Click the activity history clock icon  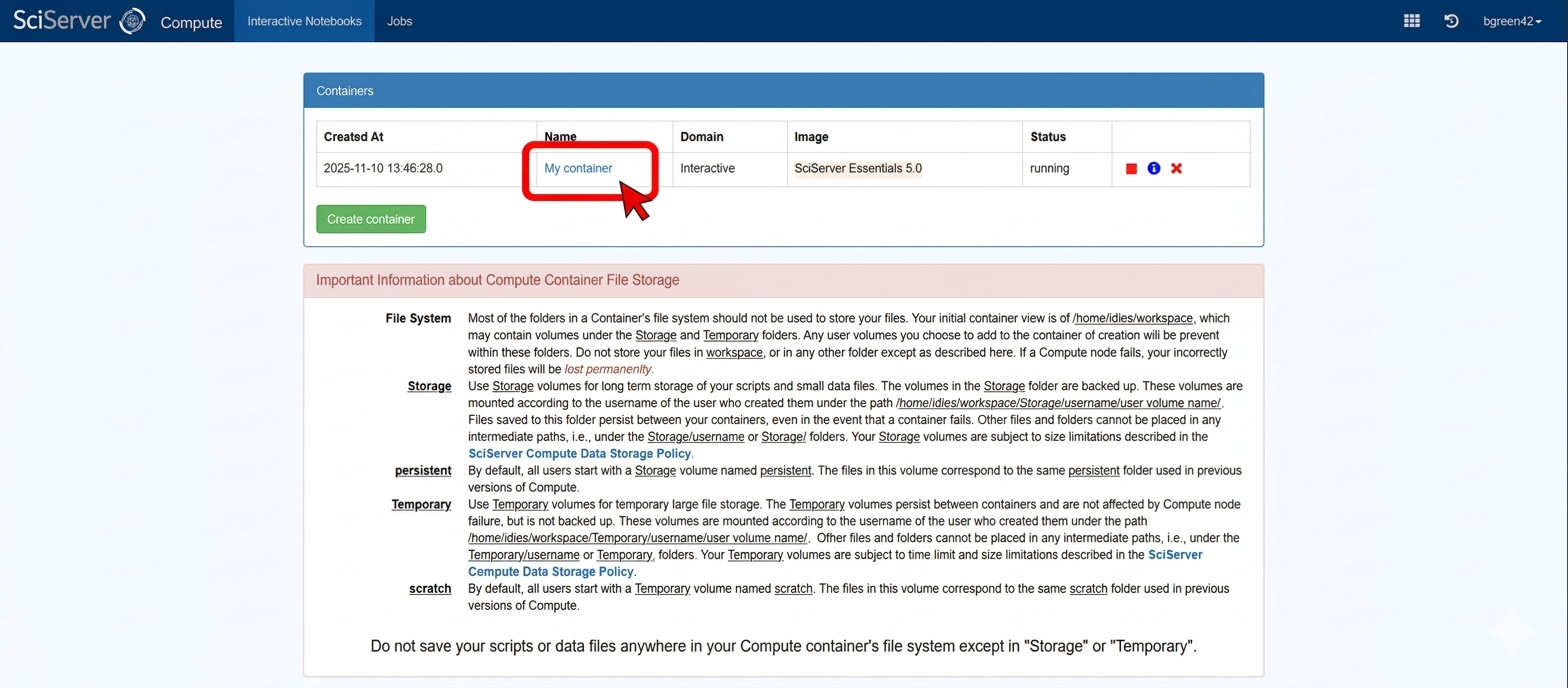(x=1451, y=21)
